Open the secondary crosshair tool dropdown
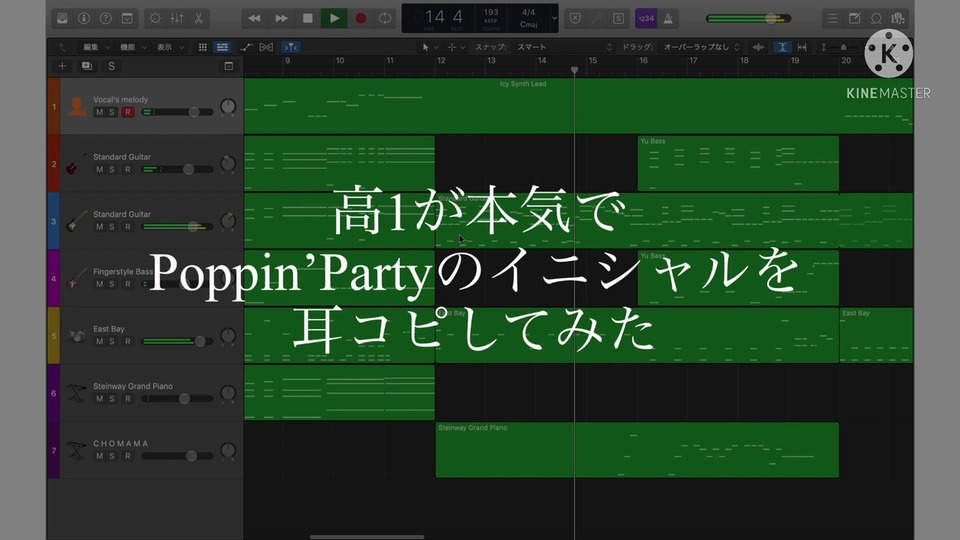Image resolution: width=960 pixels, height=540 pixels. (457, 47)
